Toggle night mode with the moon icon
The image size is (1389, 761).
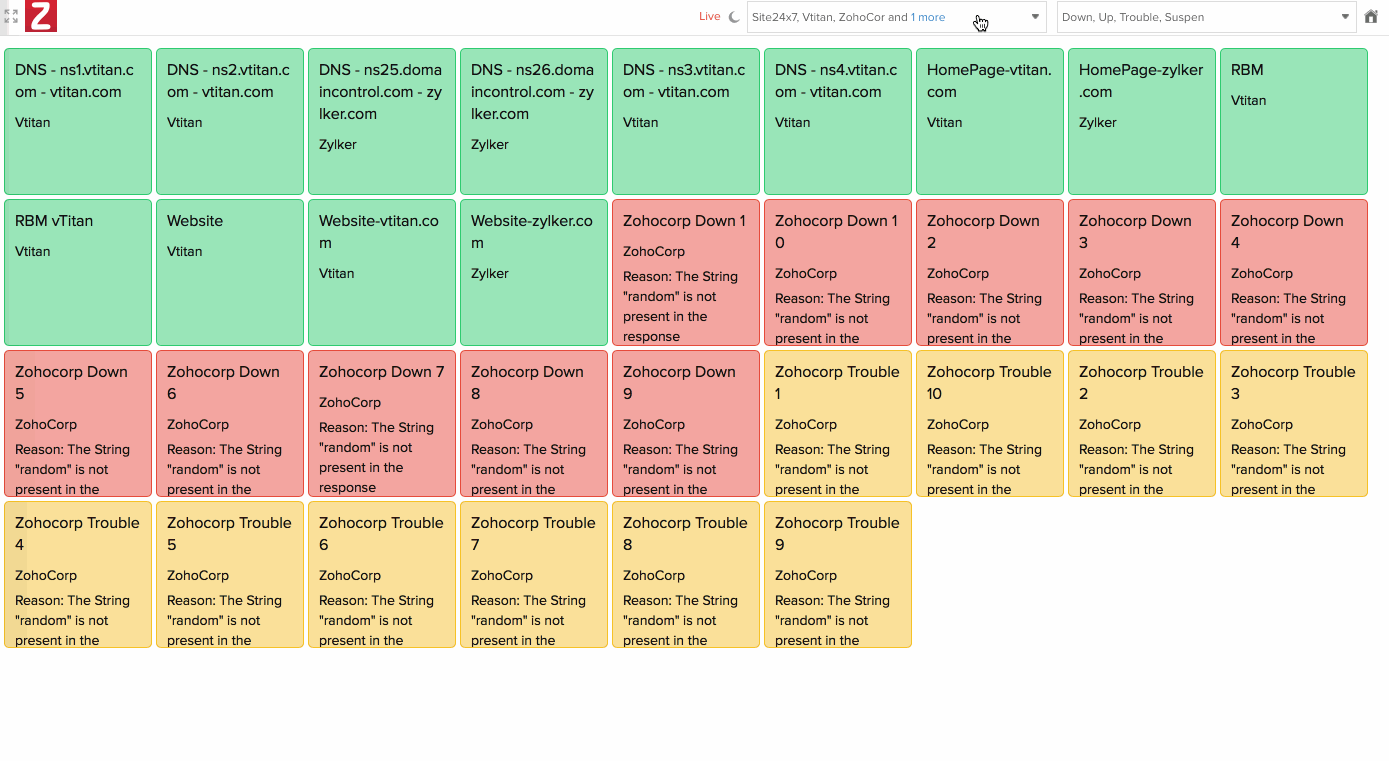click(734, 17)
